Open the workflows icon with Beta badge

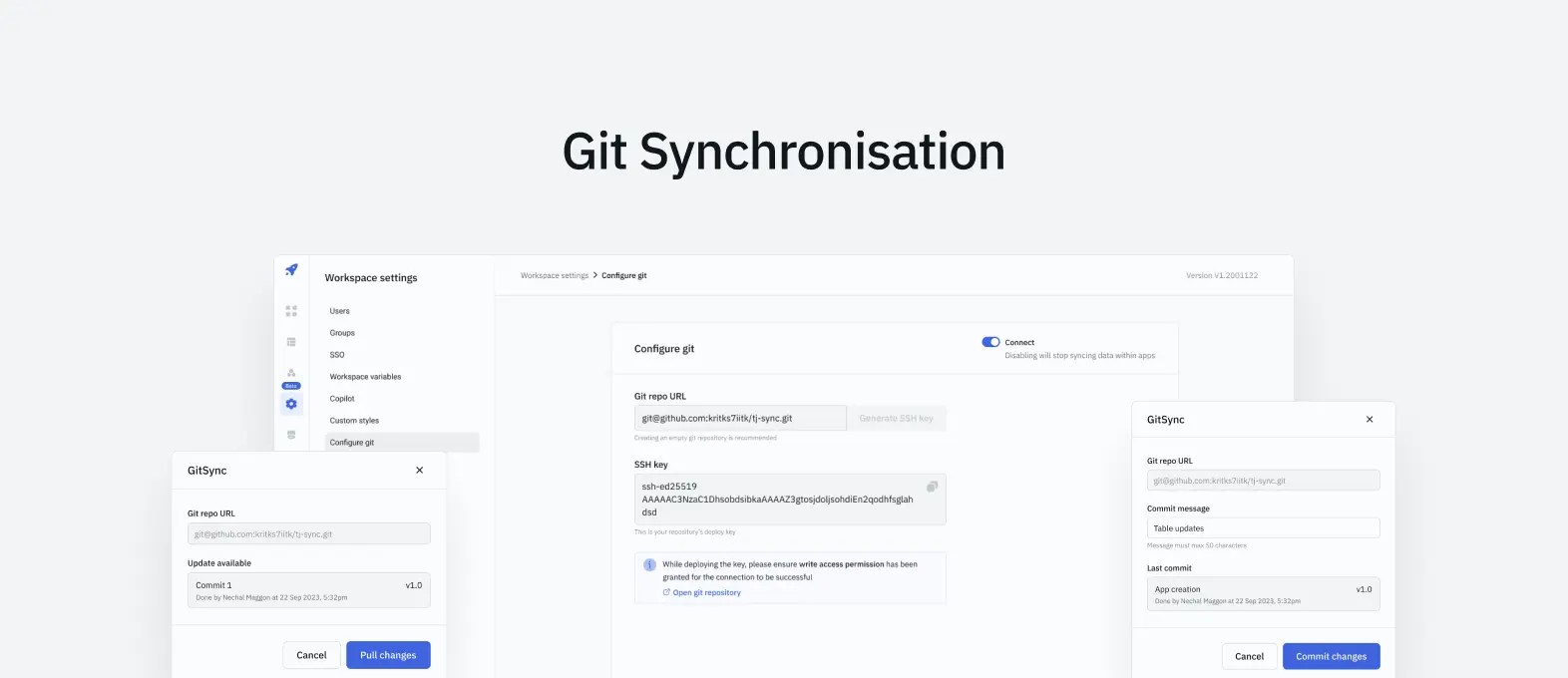point(291,377)
